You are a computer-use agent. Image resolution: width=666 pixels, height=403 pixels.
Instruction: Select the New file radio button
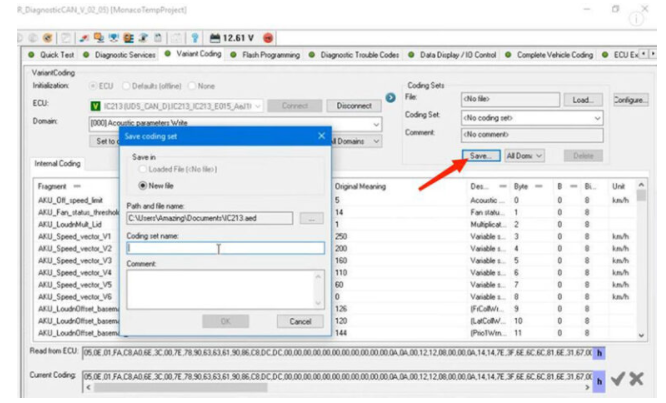click(x=141, y=185)
